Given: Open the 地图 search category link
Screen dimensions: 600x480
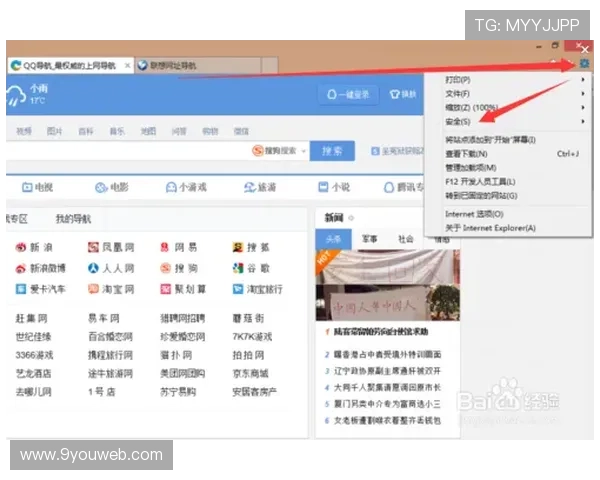Looking at the screenshot, I should (148, 131).
